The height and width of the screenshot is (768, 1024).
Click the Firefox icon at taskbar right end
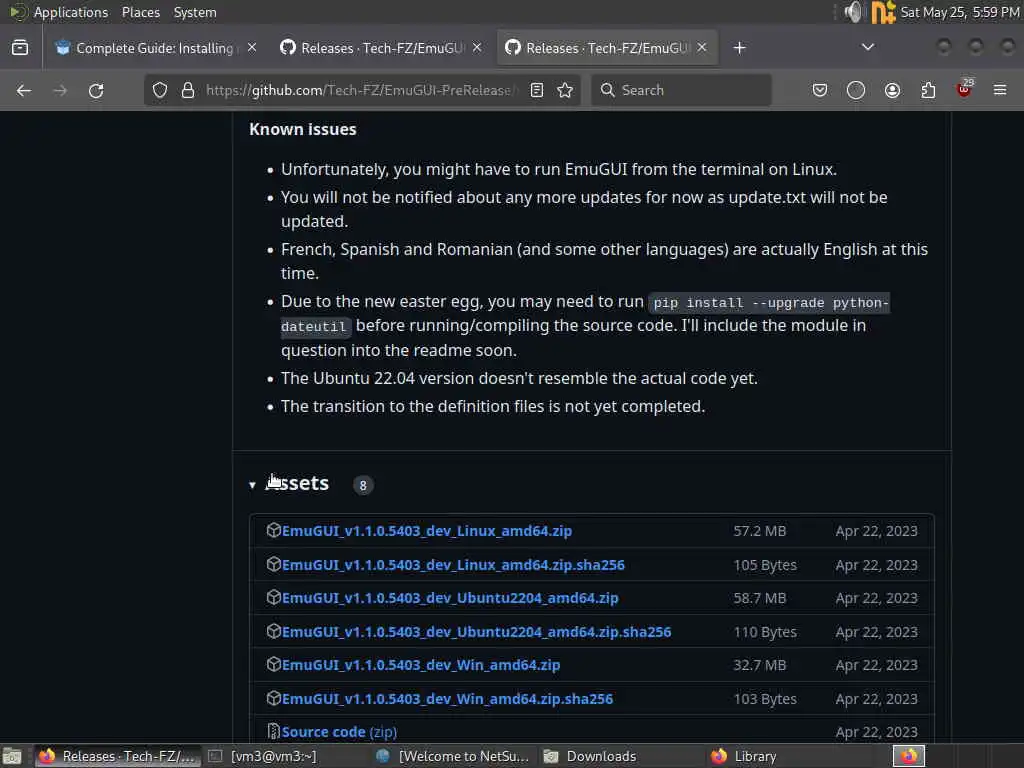(908, 756)
